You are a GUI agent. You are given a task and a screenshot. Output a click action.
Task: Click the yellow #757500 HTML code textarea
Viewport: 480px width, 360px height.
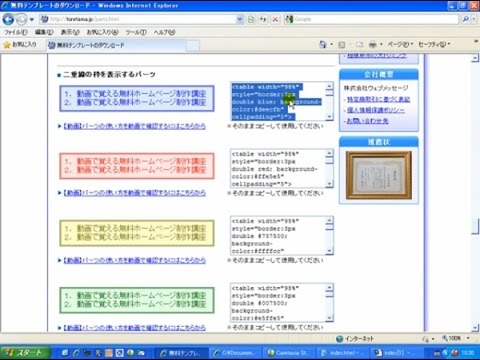[x=282, y=235]
